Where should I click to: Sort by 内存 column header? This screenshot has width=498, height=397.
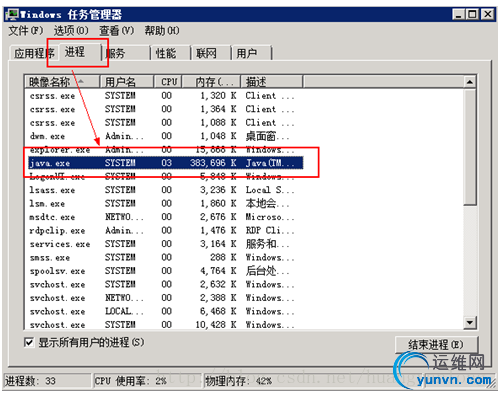211,82
